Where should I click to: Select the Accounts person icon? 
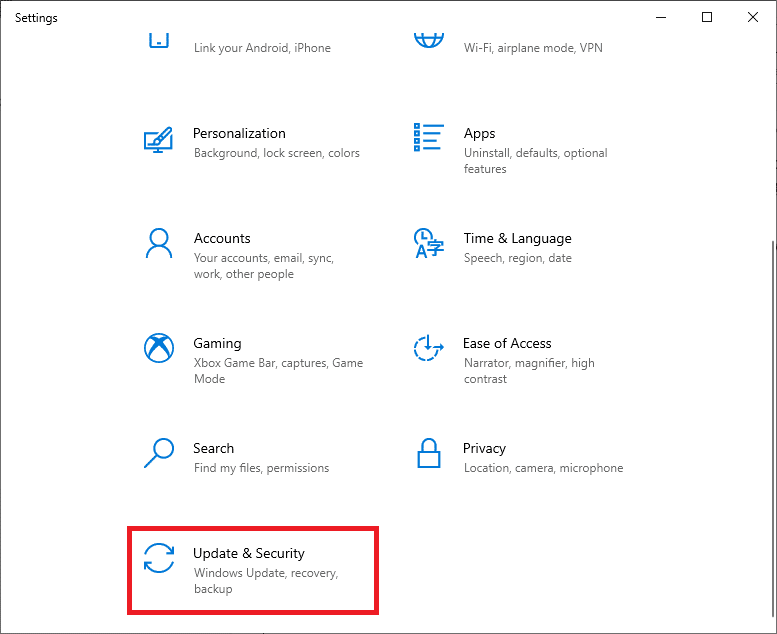coord(158,243)
